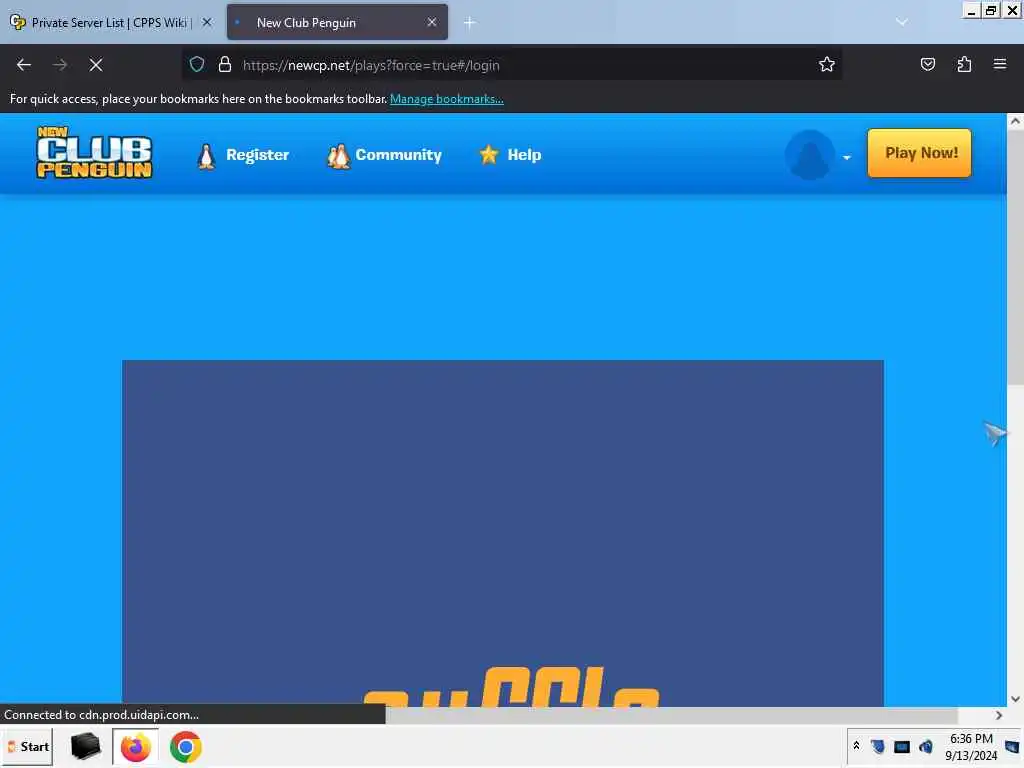Click the security shield tray icon
Screen dimensions: 1024x768
[x=878, y=746]
